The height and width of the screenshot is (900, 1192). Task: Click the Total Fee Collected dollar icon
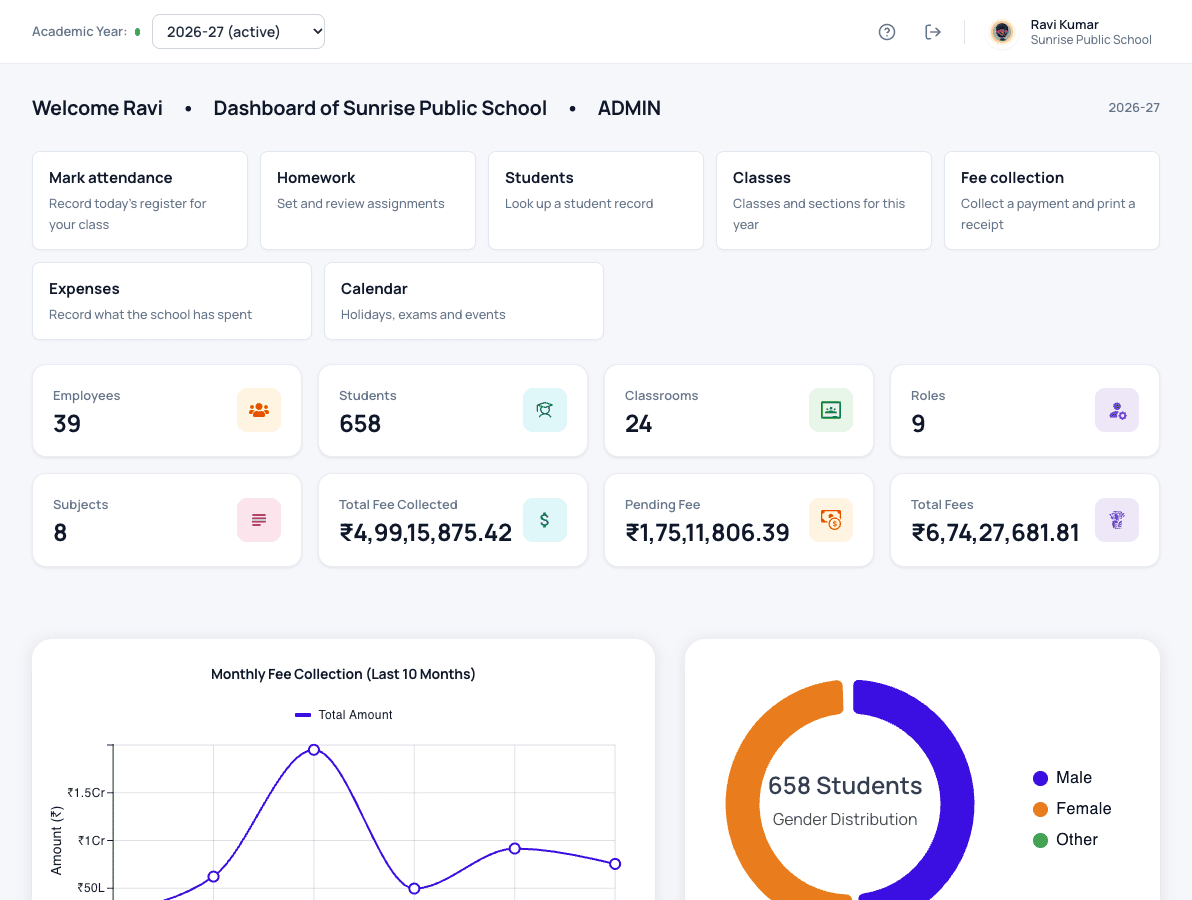545,520
